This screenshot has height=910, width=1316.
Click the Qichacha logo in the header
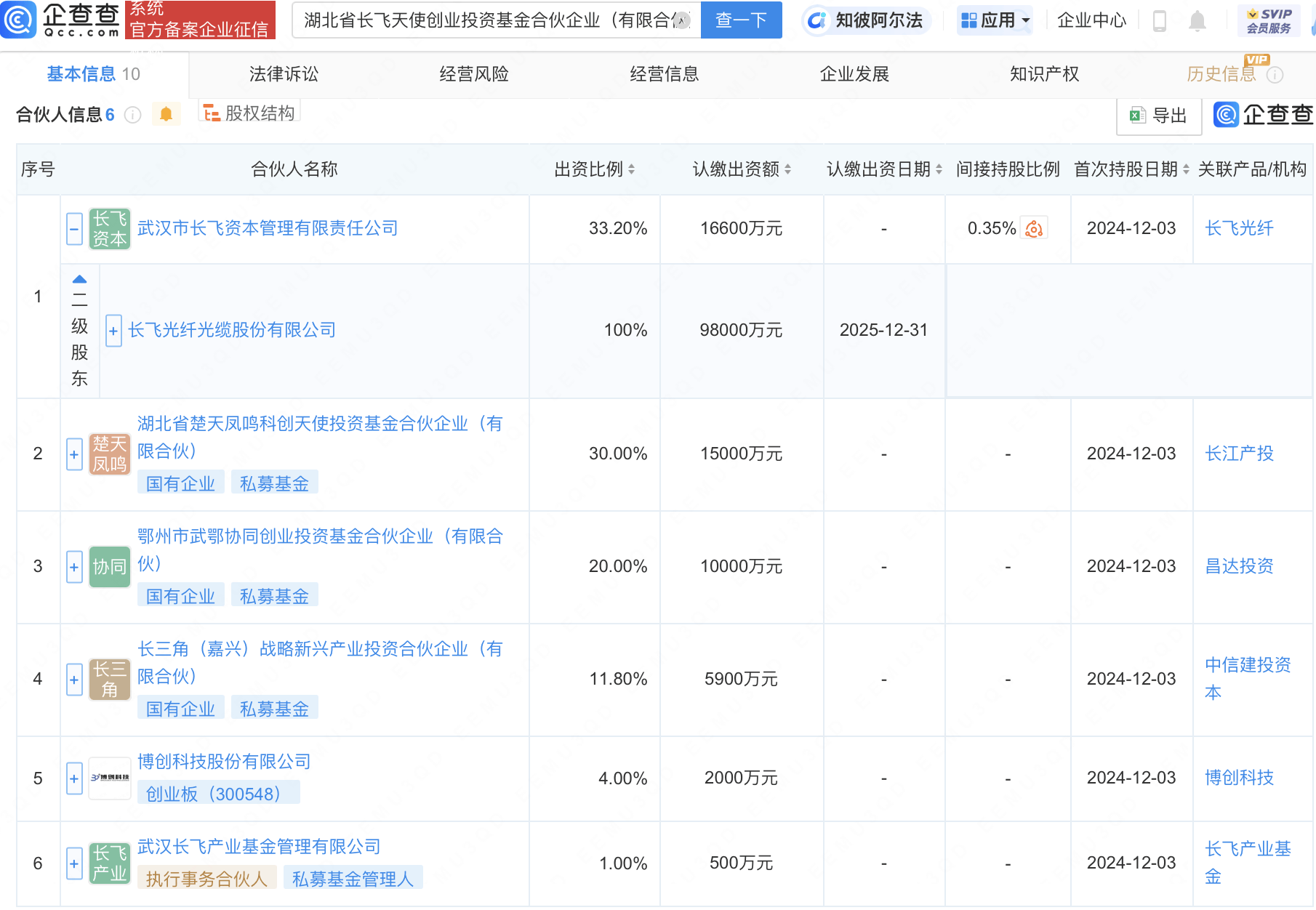click(60, 20)
